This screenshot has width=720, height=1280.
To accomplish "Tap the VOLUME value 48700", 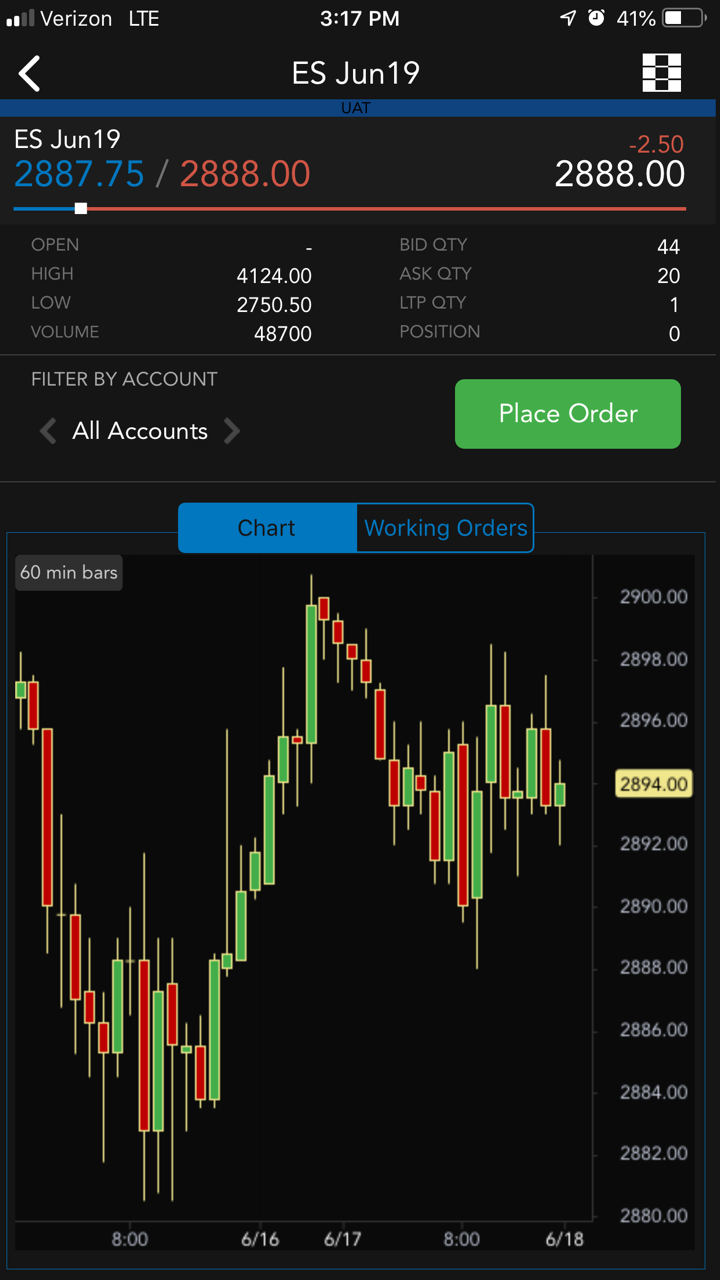I will point(283,333).
